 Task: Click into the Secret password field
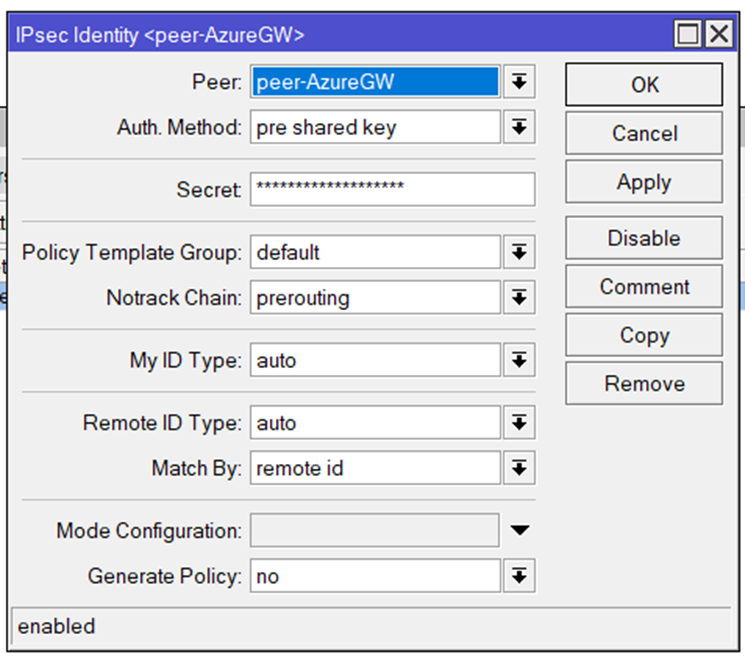393,190
